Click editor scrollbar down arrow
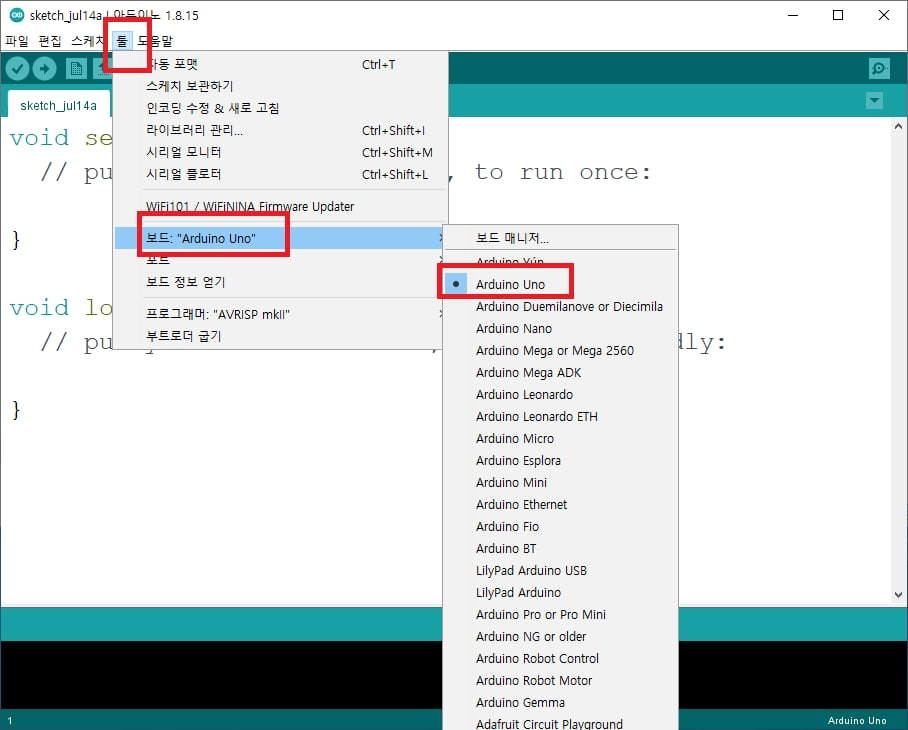This screenshot has width=908, height=730. pyautogui.click(x=898, y=595)
